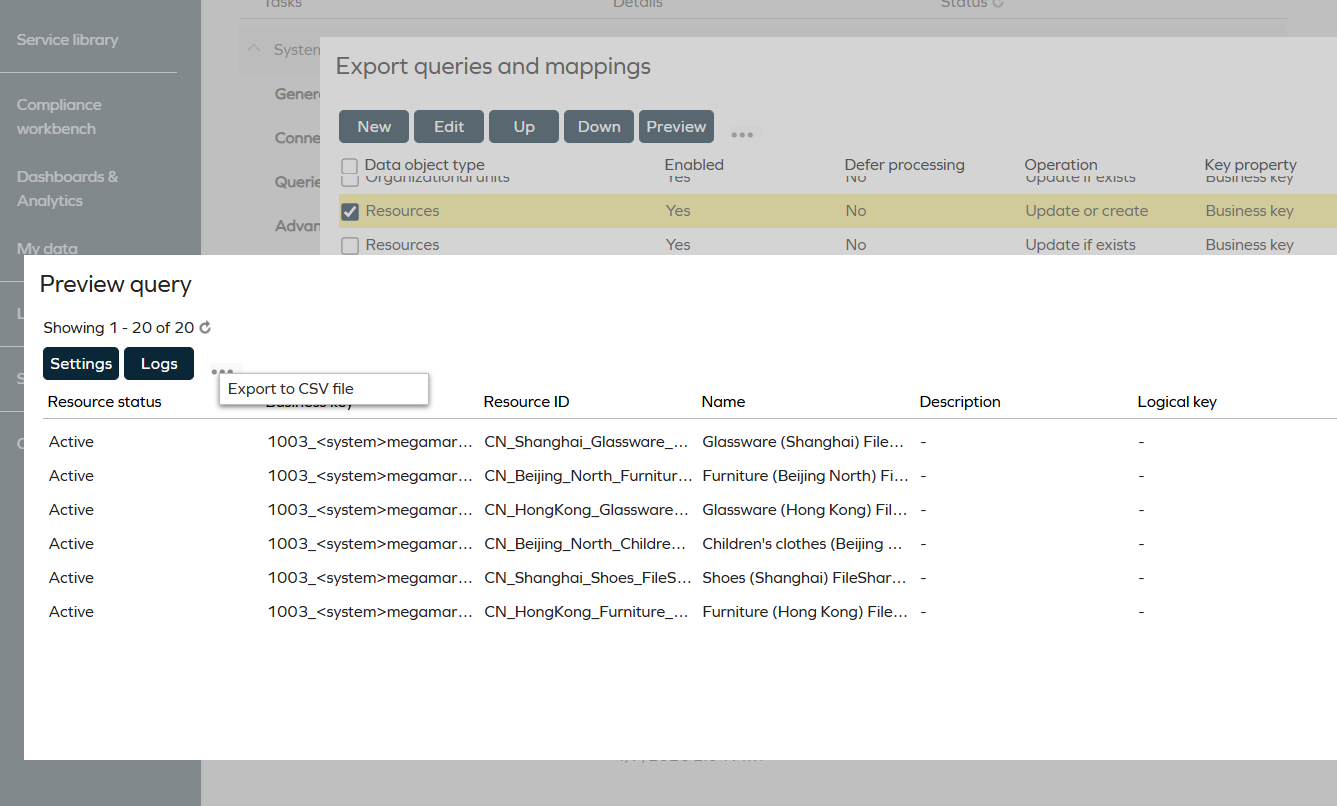Sort by Name column header
Viewport: 1337px width, 806px height.
point(723,402)
